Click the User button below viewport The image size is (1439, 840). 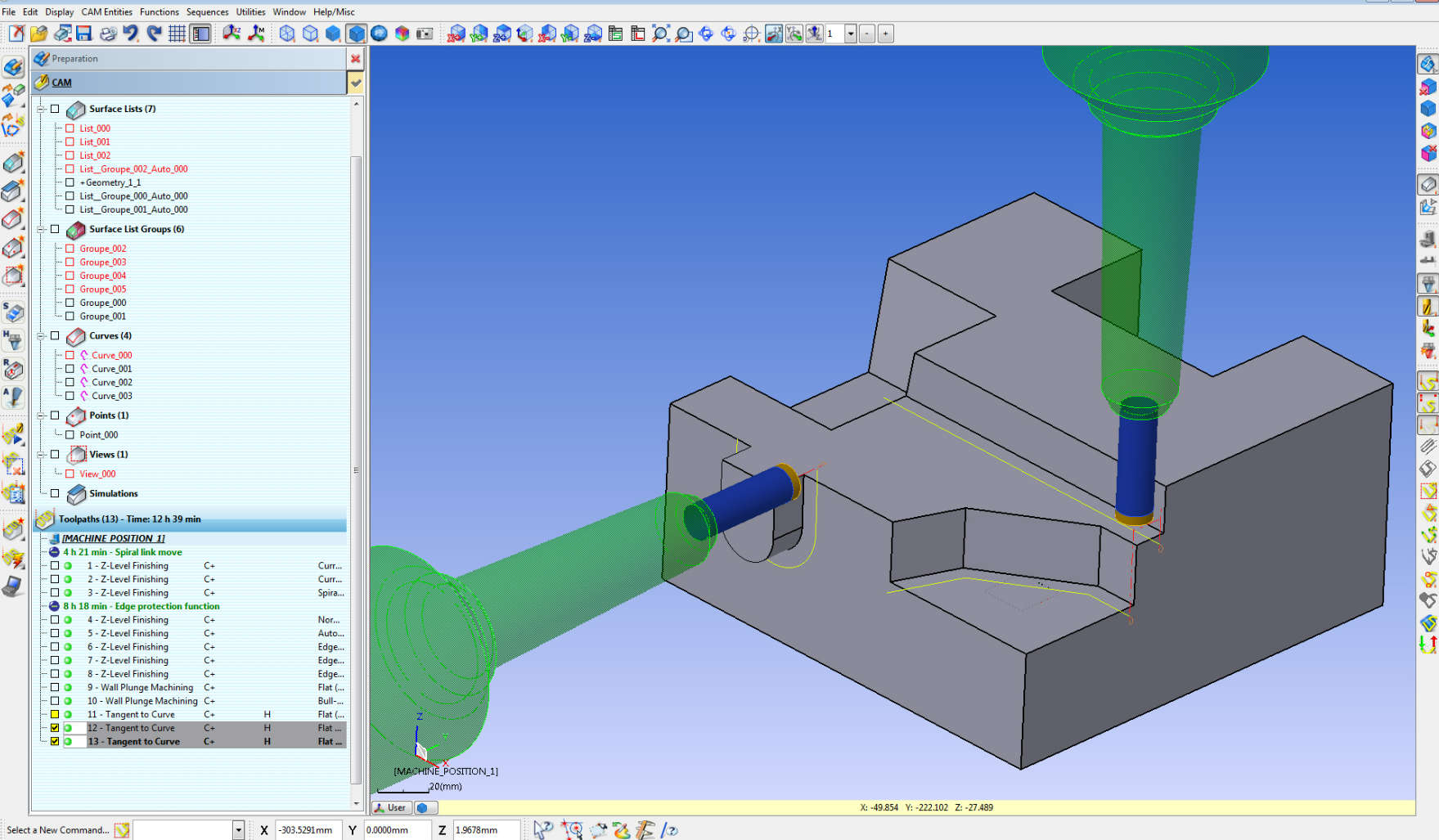391,807
